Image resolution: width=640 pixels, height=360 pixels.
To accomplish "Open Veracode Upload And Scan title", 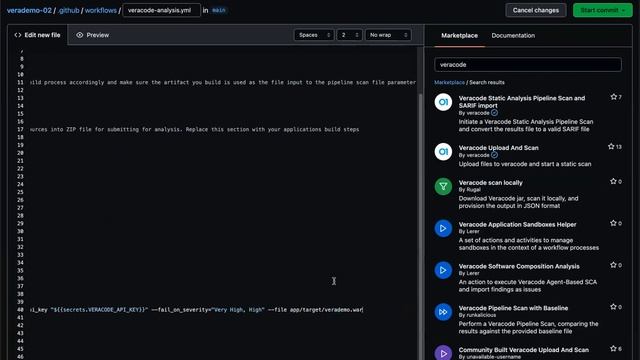I will coord(498,148).
